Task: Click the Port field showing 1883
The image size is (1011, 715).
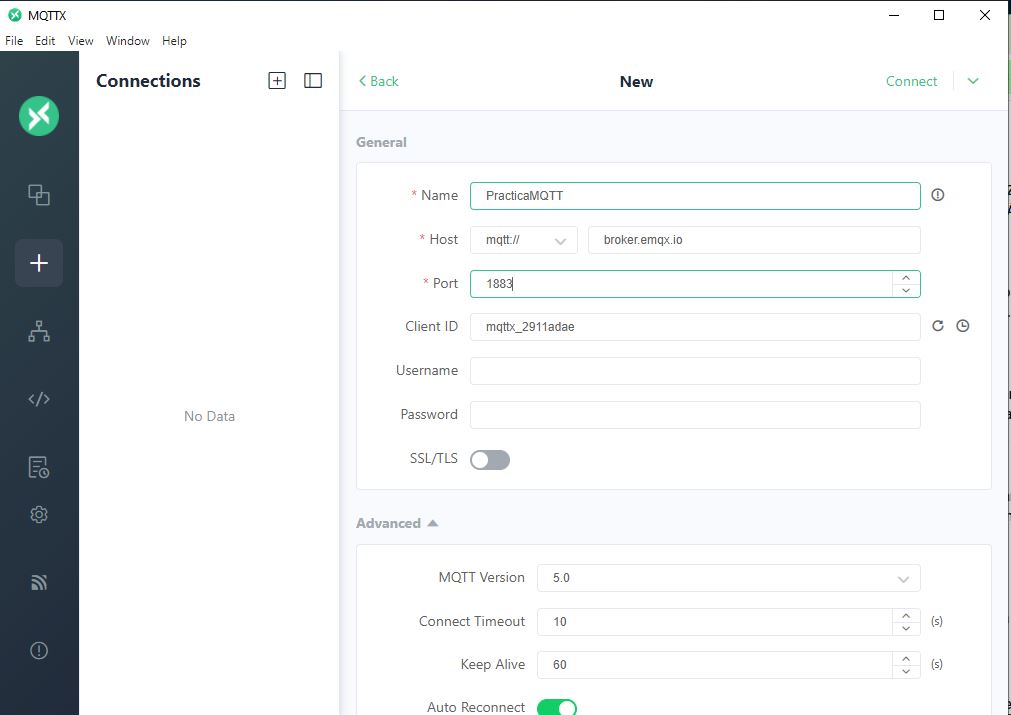Action: [681, 284]
